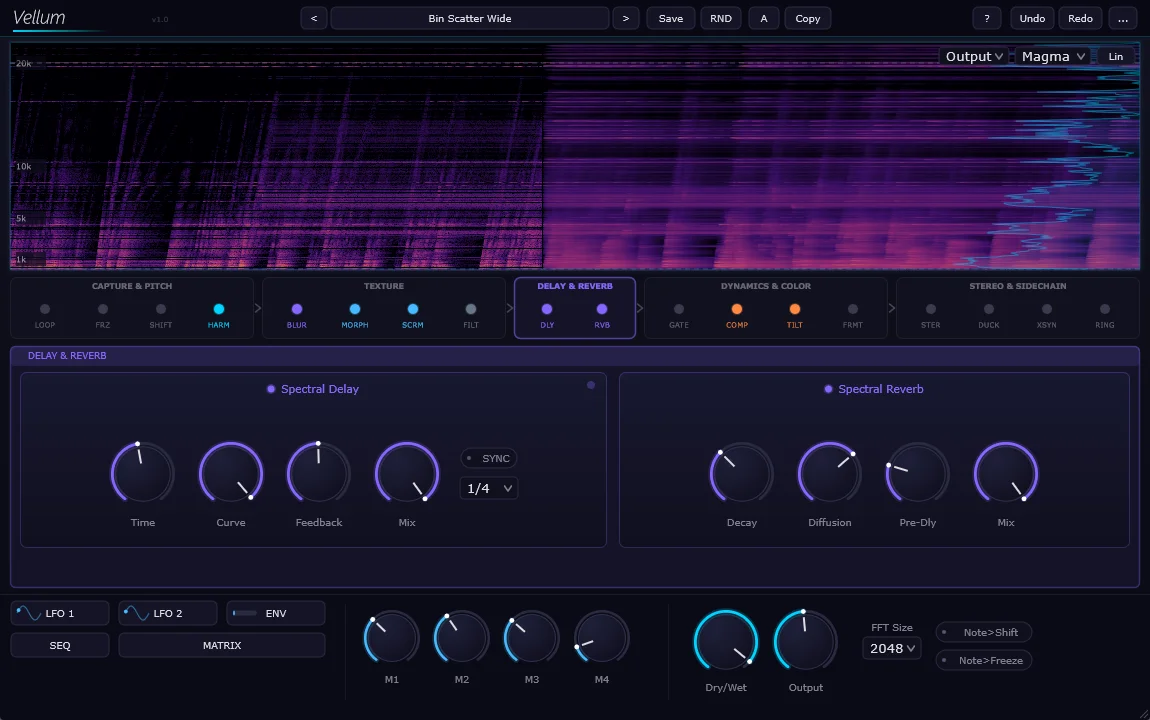
Task: Open the modulation MATRIX
Action: coord(221,645)
